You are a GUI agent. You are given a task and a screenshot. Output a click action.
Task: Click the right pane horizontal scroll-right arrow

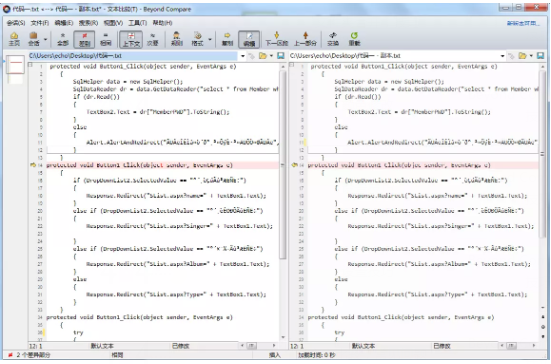tap(534, 346)
